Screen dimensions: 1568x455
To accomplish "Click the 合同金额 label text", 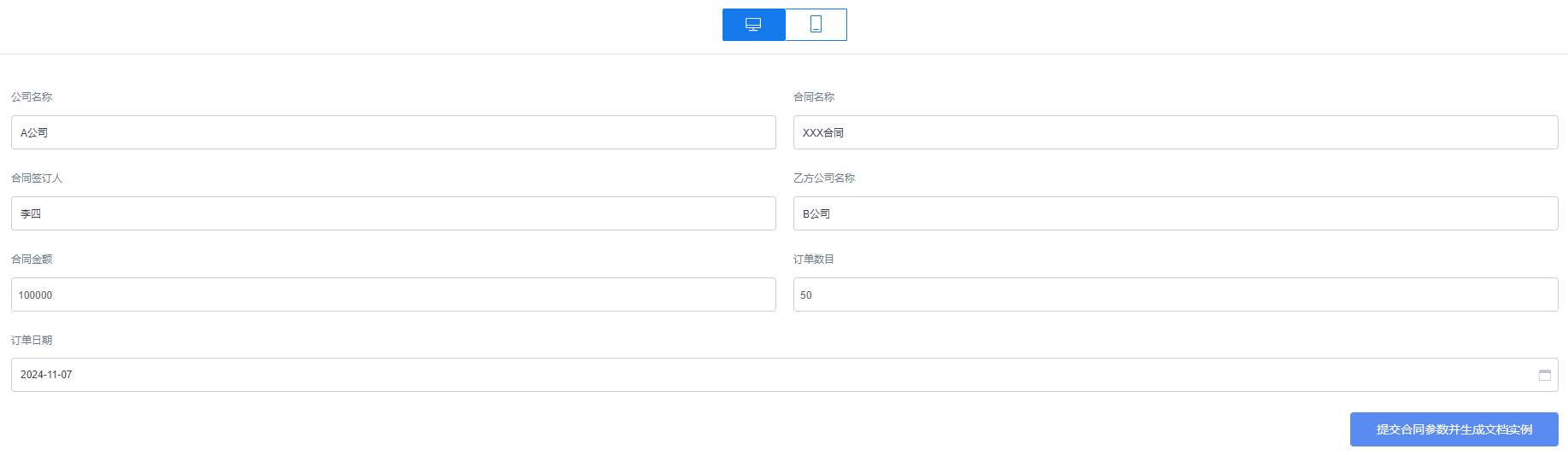I will [32, 259].
